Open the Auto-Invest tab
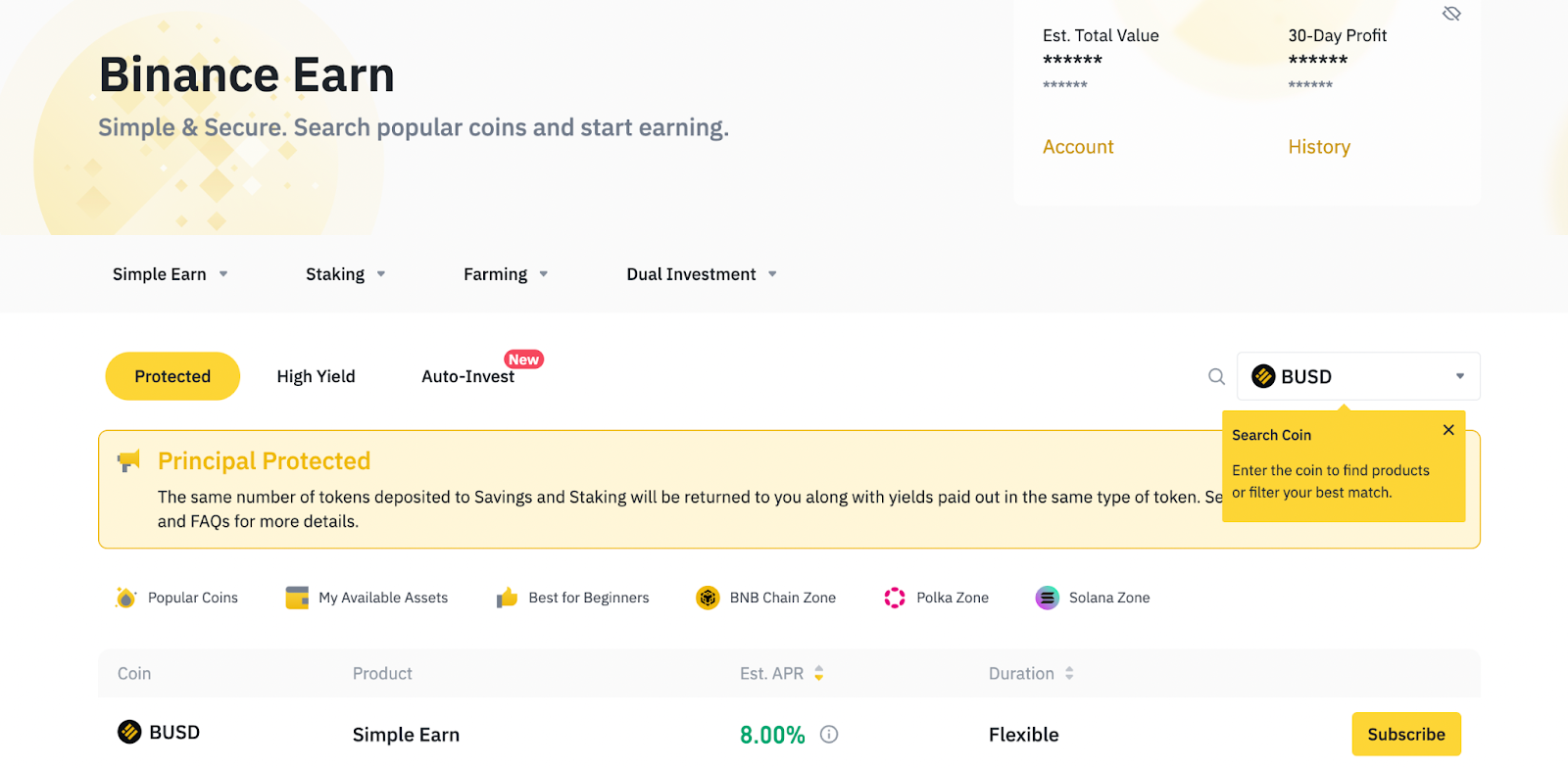The height and width of the screenshot is (768, 1568). [x=467, y=376]
